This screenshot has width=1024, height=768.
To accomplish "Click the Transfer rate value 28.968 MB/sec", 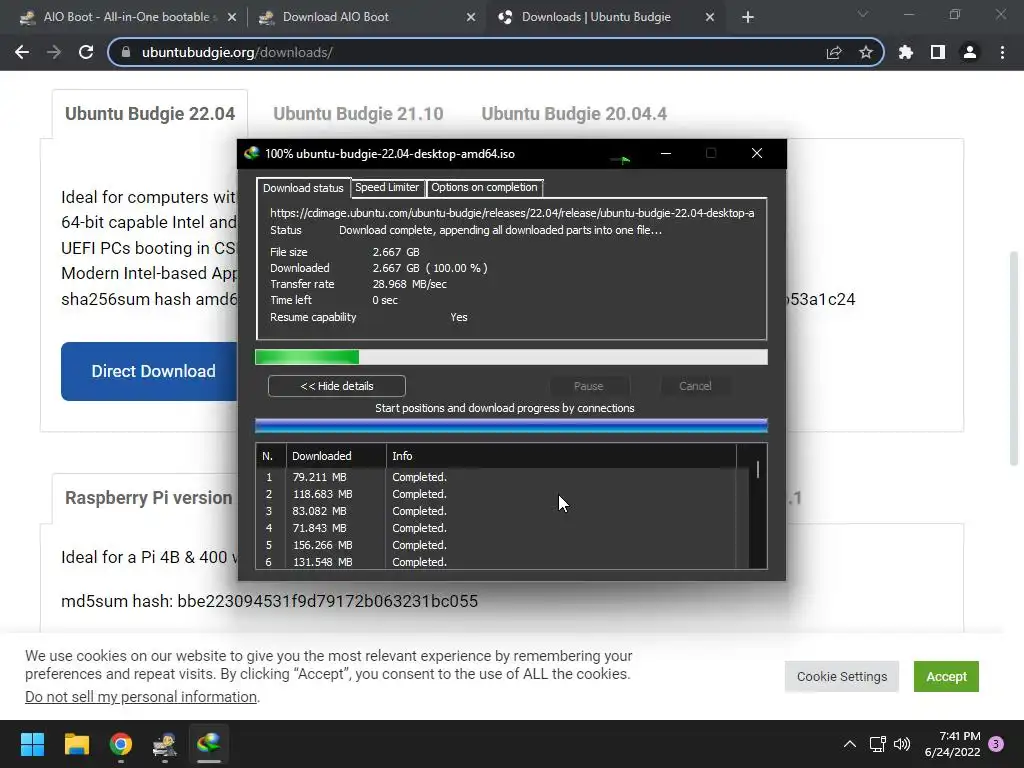I will (x=409, y=284).
